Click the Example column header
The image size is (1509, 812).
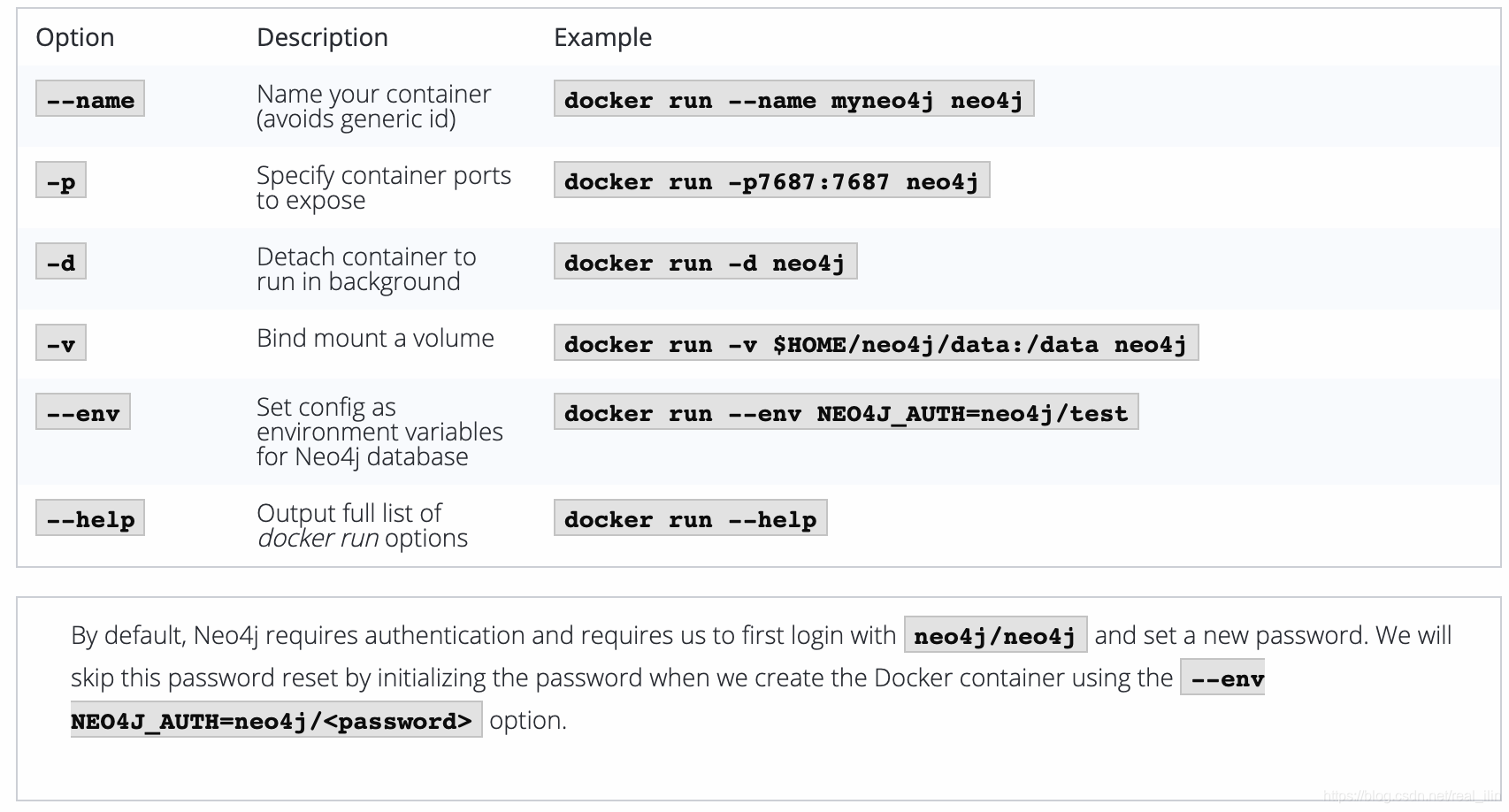(x=603, y=37)
